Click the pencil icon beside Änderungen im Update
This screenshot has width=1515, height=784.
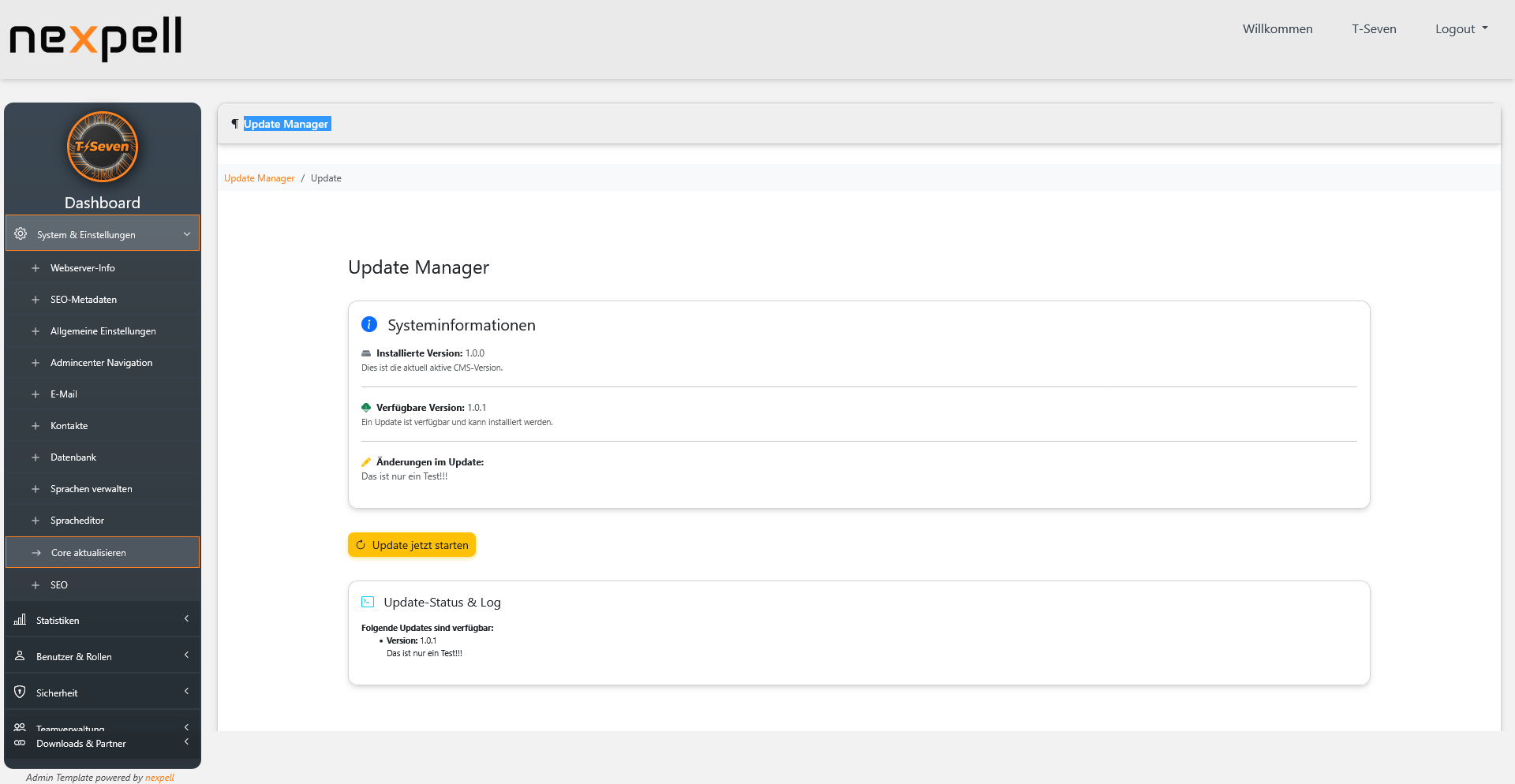365,461
